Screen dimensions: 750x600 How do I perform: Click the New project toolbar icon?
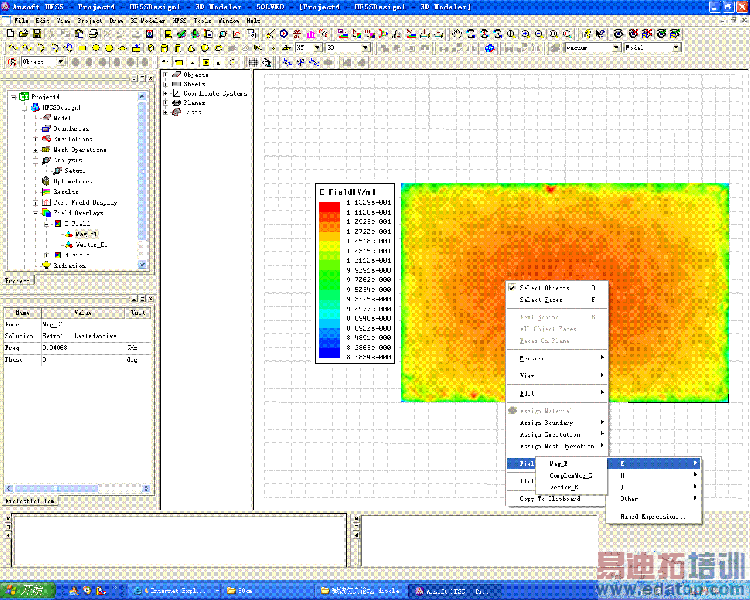[9, 33]
